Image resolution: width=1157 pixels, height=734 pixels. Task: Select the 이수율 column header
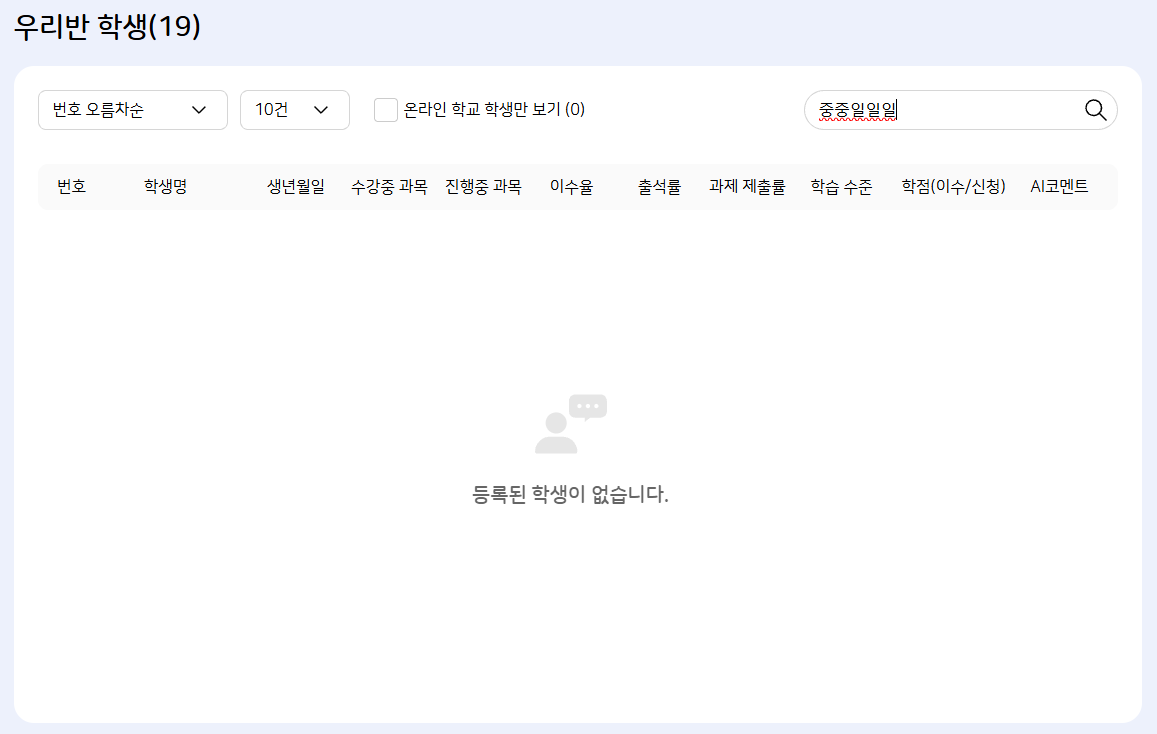(x=571, y=187)
